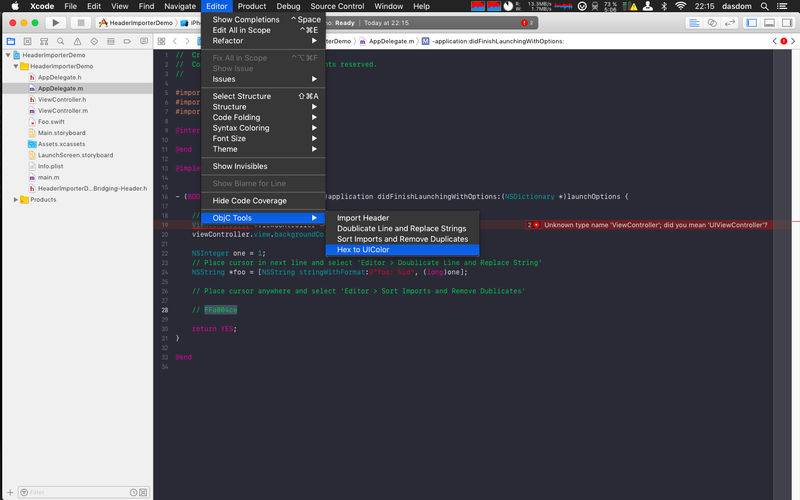Toggle source-controlled files filter icon
The width and height of the screenshot is (800, 500).
coord(143,492)
